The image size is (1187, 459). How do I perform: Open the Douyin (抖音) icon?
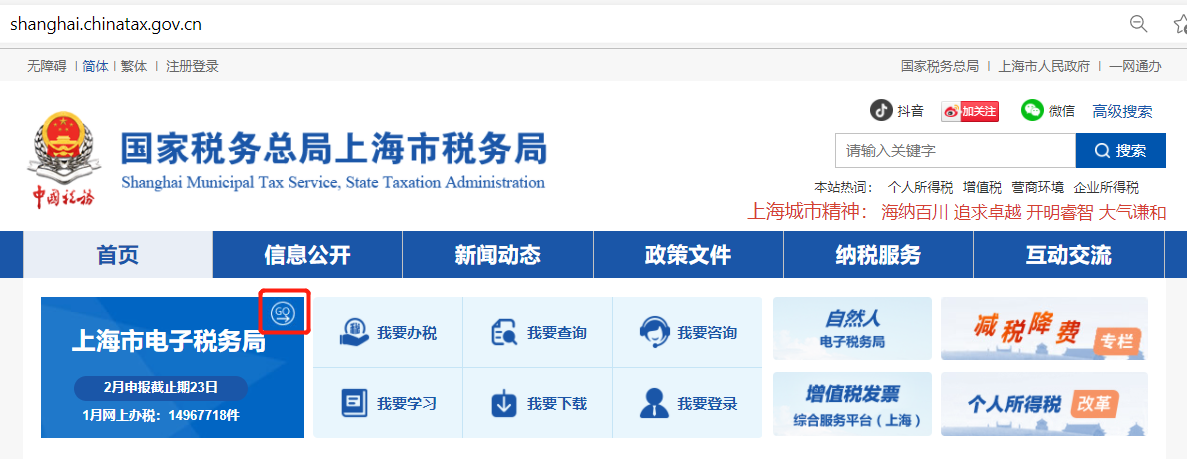pyautogui.click(x=880, y=110)
